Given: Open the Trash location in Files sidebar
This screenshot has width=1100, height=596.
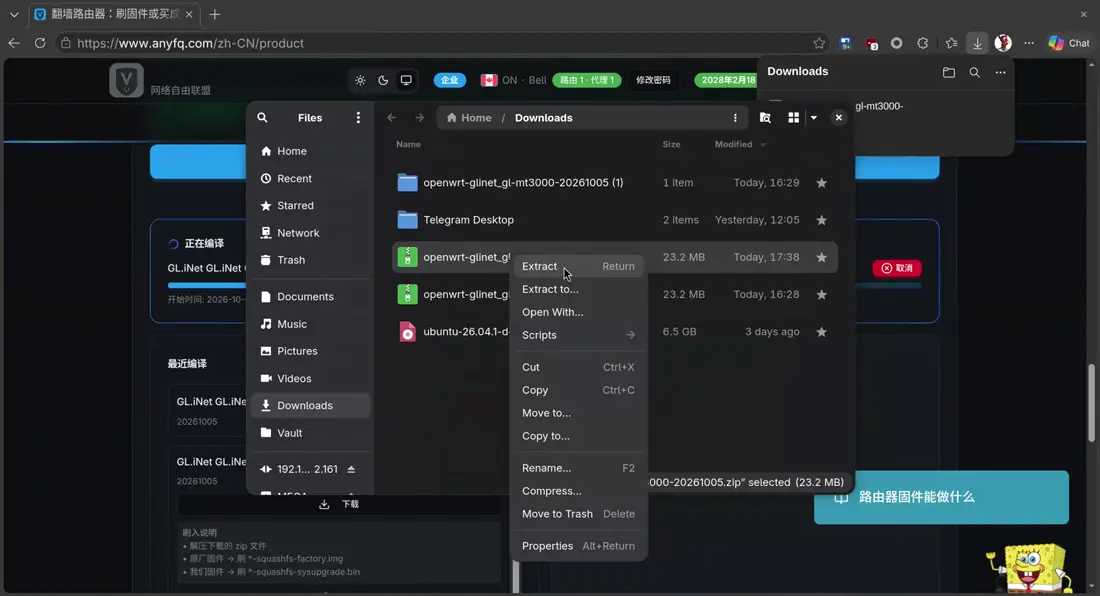Looking at the screenshot, I should 311,260.
